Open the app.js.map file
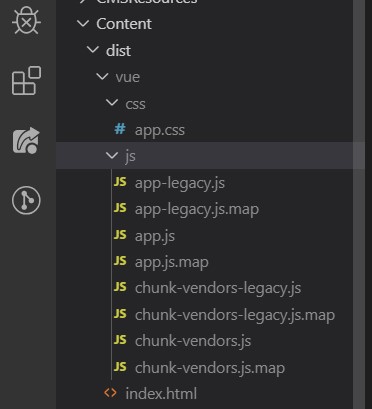 click(x=172, y=262)
